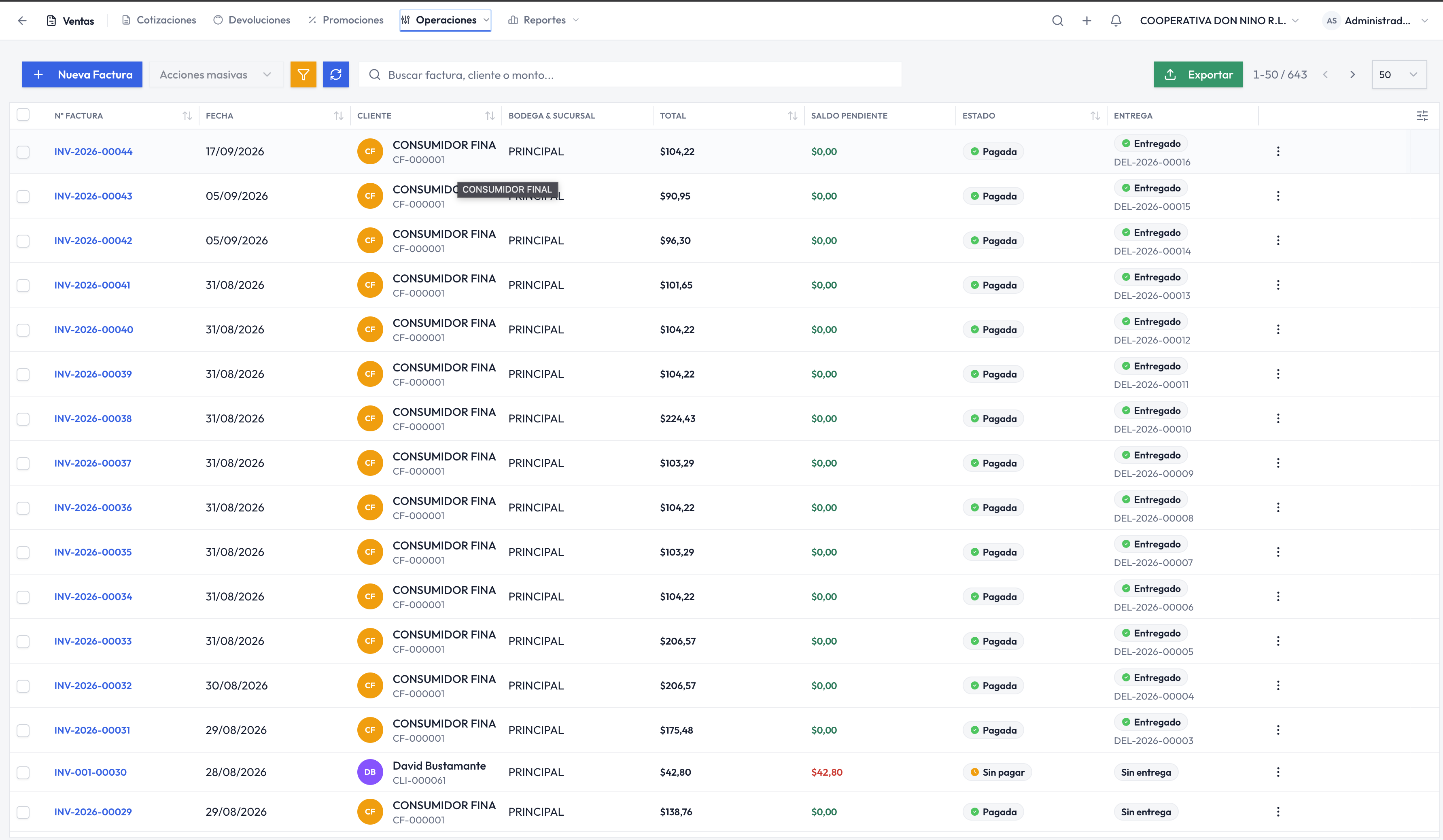Open the notifications bell icon
The height and width of the screenshot is (840, 1443).
1116,21
